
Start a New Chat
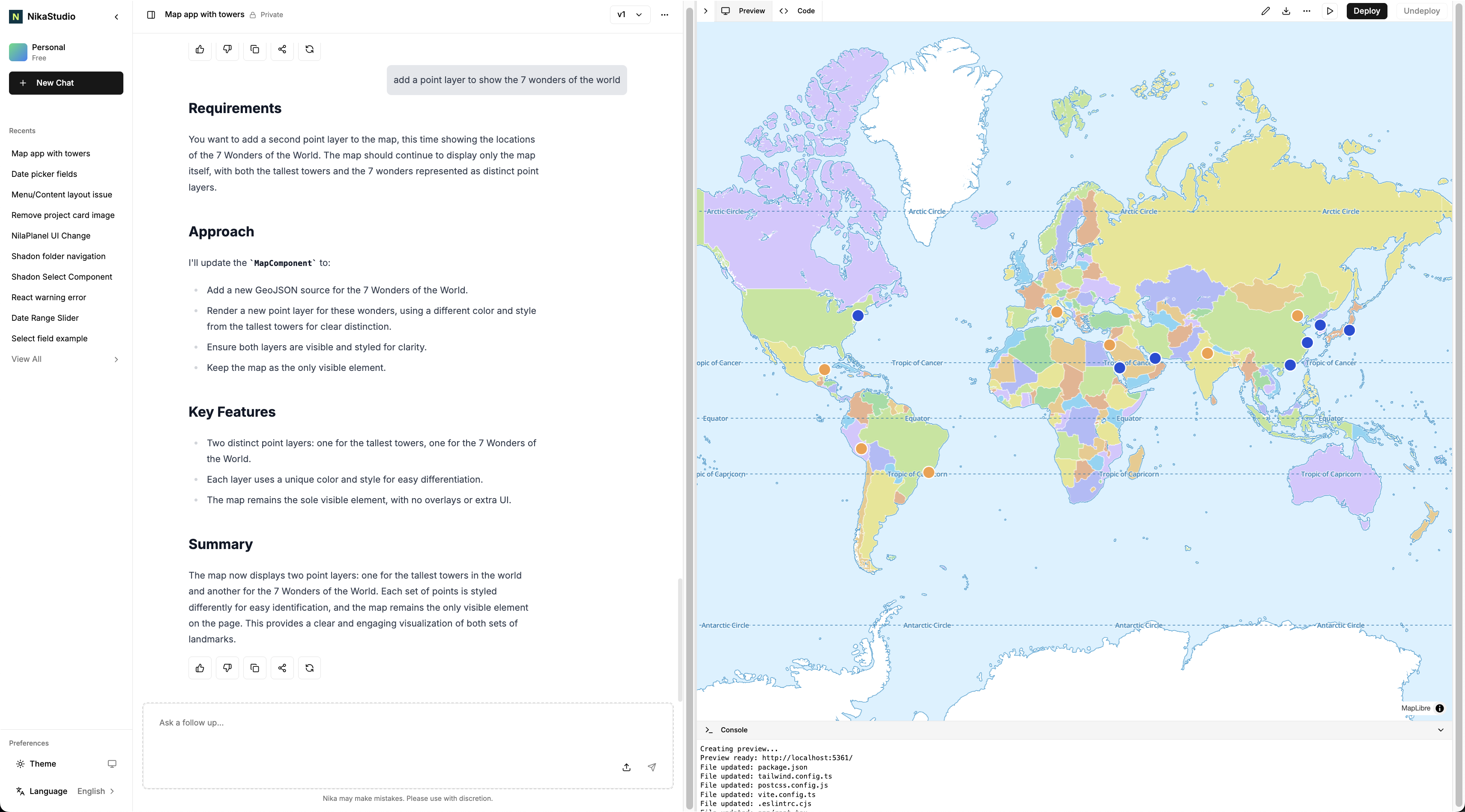66,83
